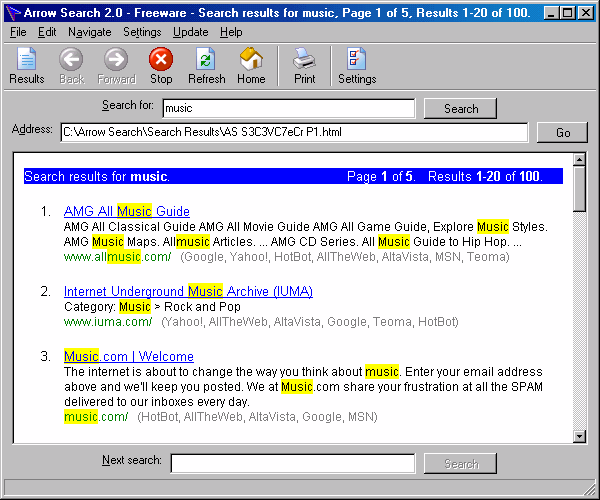Image resolution: width=600 pixels, height=500 pixels.
Task: Open the Navigate menu
Action: pyautogui.click(x=90, y=32)
